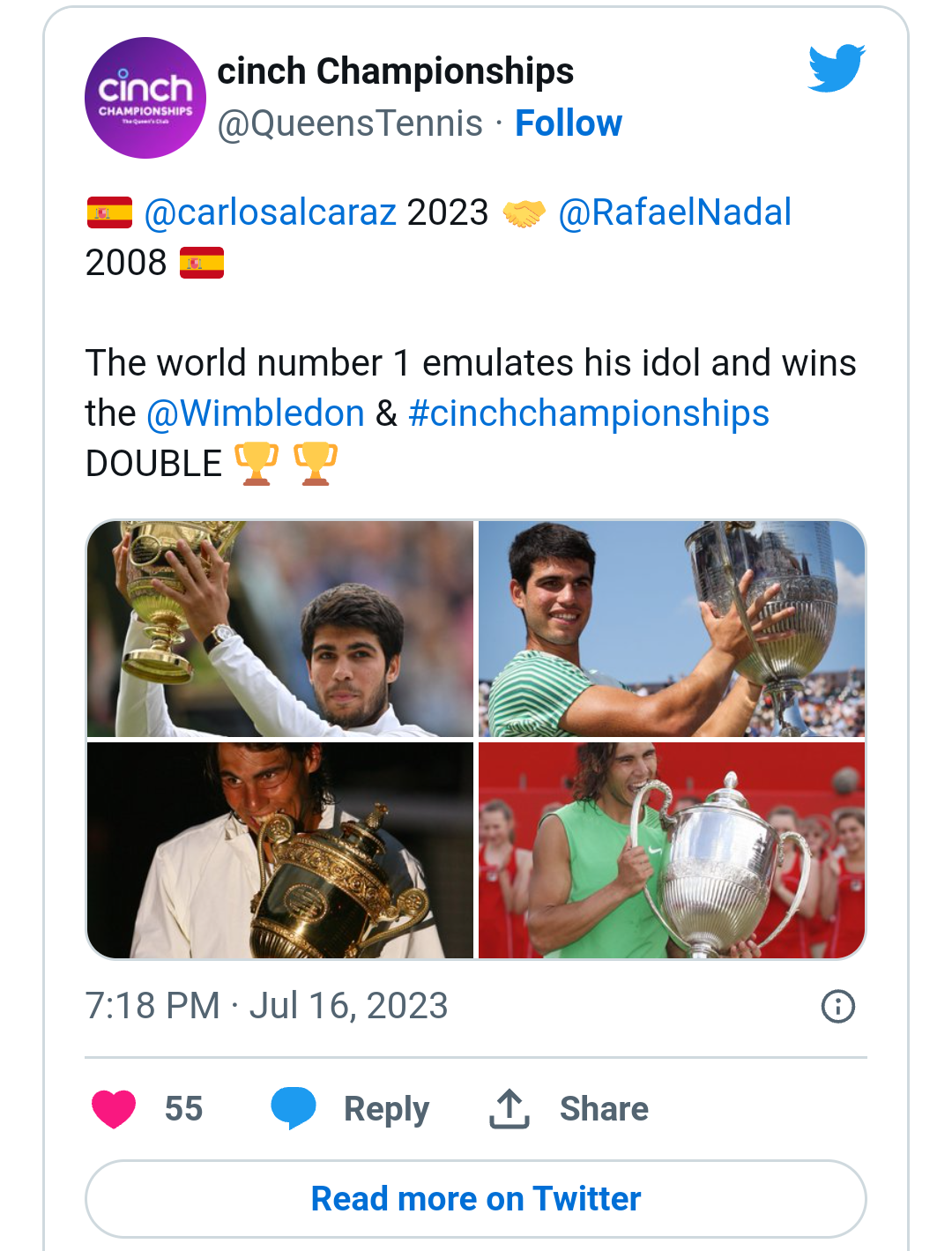Open the @QueensTennis handle
This screenshot has width=952, height=1251.
coord(350,123)
